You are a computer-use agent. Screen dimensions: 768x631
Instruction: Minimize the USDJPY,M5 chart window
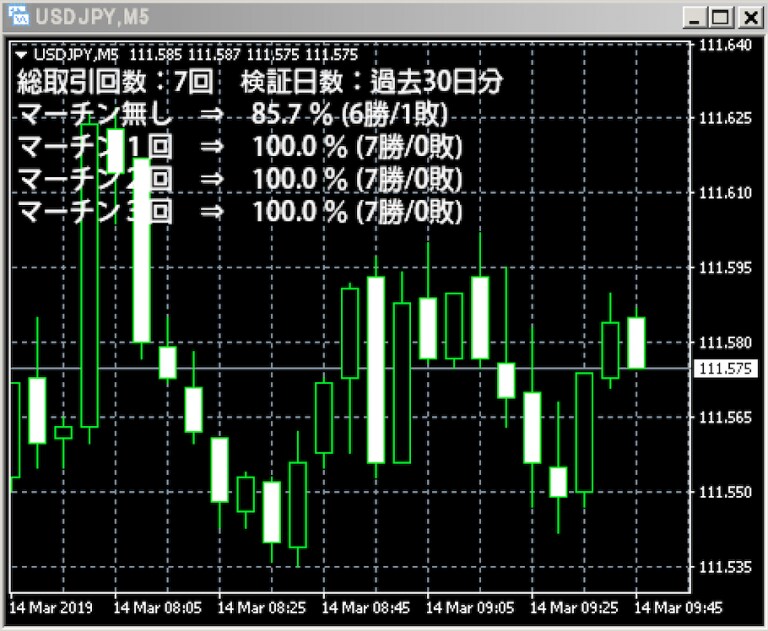click(x=694, y=18)
